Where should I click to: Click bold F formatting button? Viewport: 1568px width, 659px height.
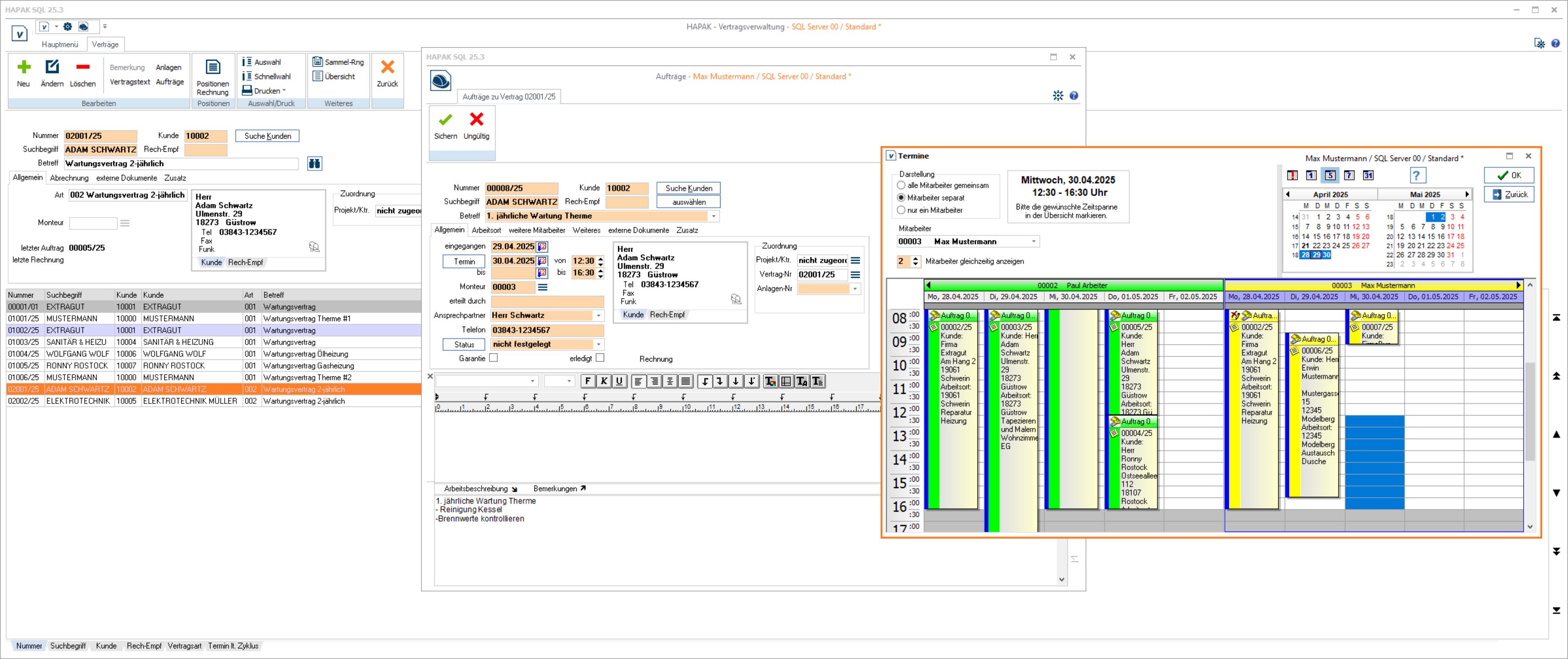click(587, 381)
